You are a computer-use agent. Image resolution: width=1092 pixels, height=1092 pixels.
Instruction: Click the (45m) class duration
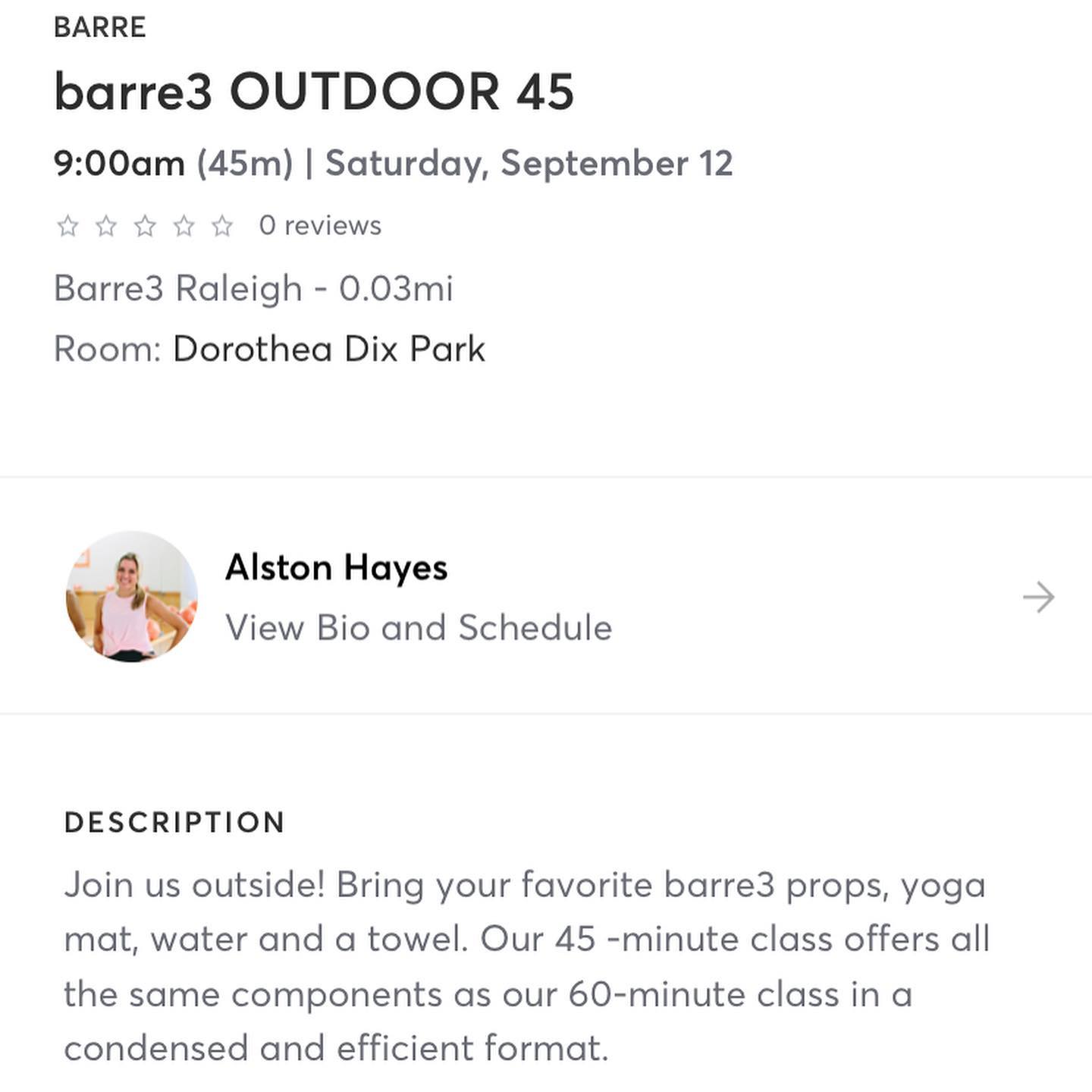244,164
